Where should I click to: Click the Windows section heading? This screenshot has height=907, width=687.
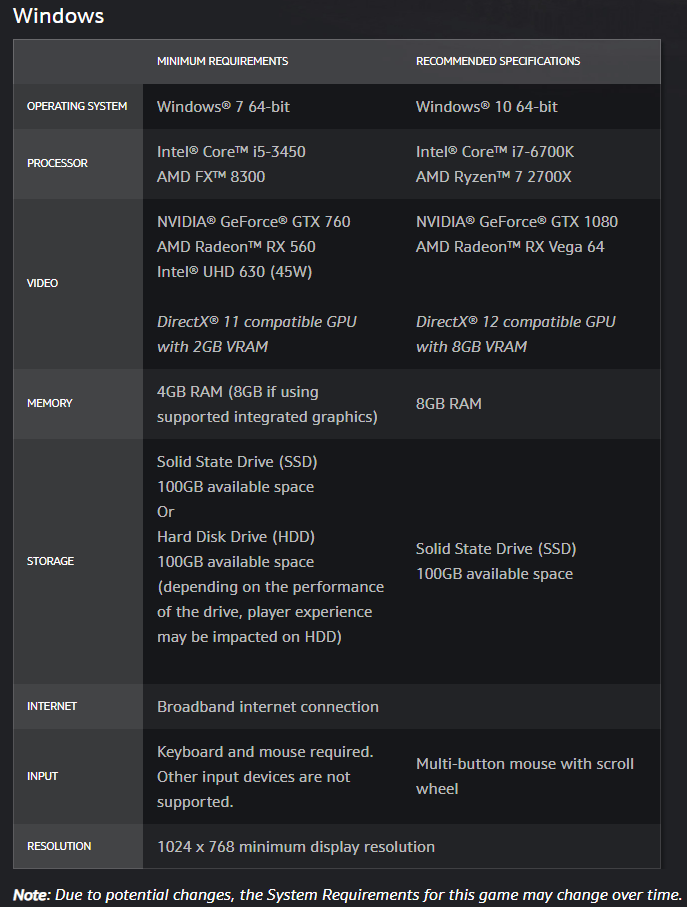[x=59, y=16]
